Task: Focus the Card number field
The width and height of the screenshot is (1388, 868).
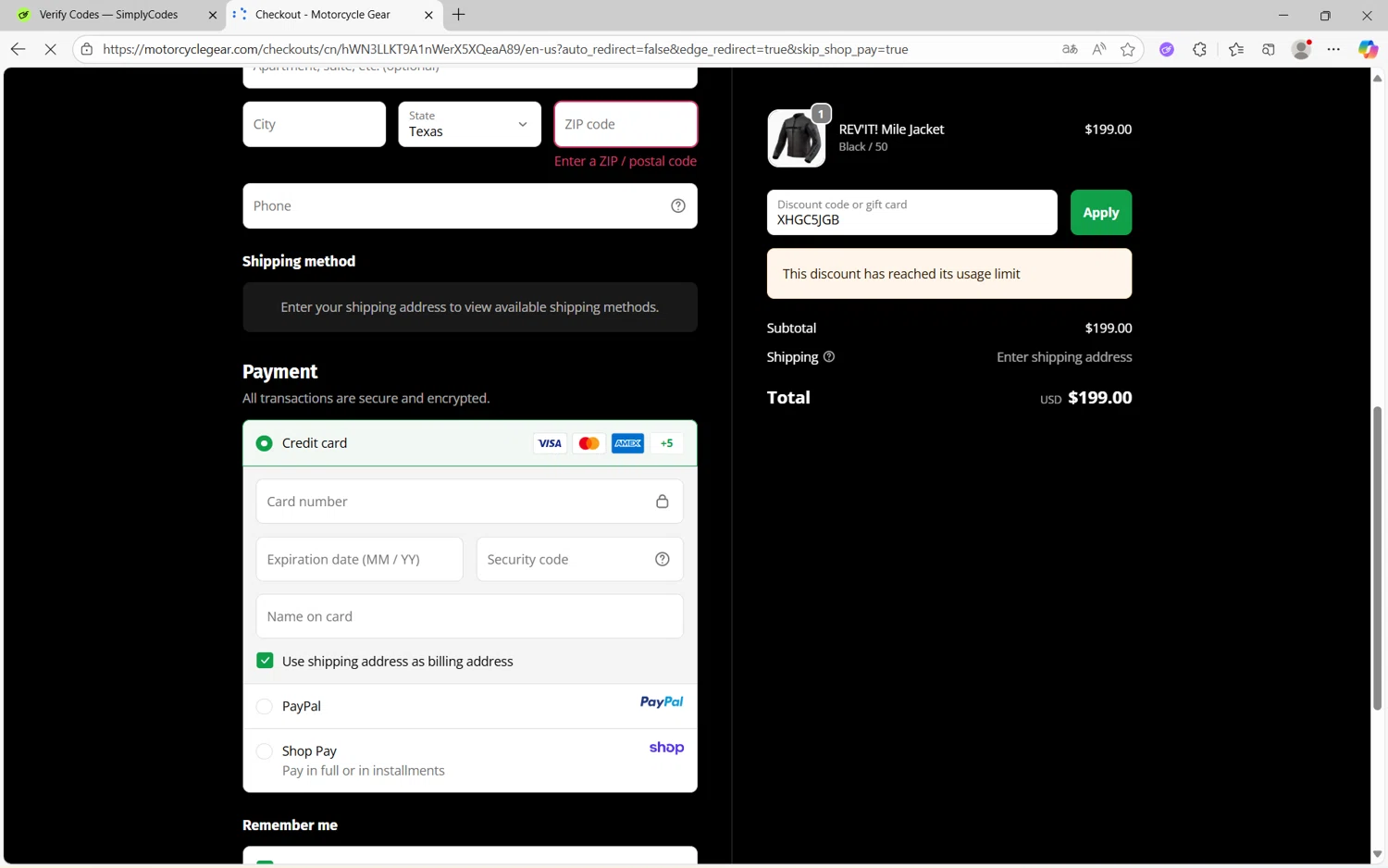Action: [x=470, y=502]
